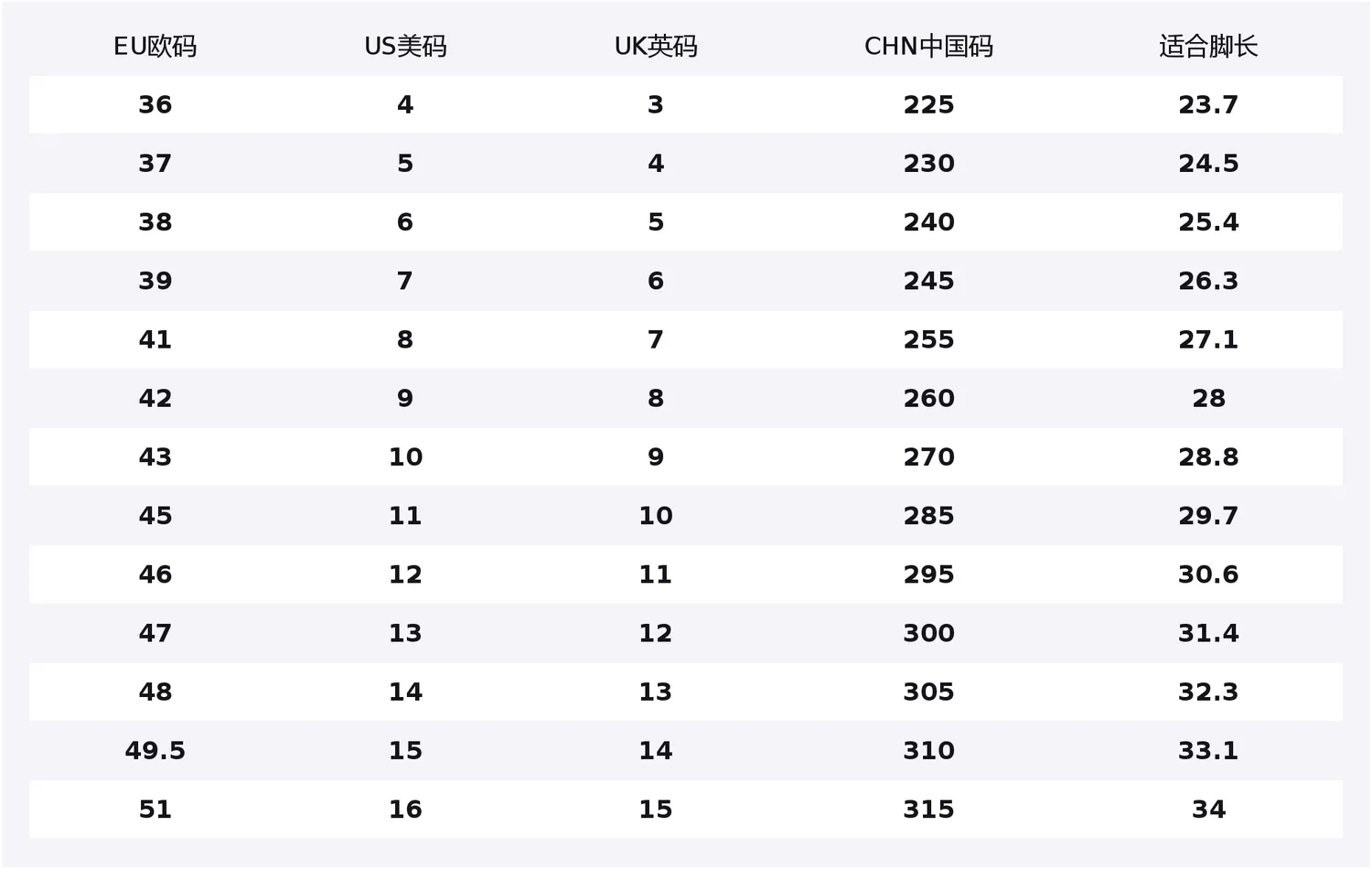Click the UK英码 column header
1372x869 pixels.
coord(656,47)
